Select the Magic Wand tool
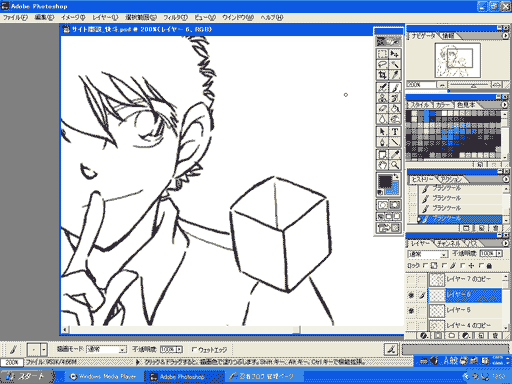Viewport: 512px width, 384px height. coord(395,64)
